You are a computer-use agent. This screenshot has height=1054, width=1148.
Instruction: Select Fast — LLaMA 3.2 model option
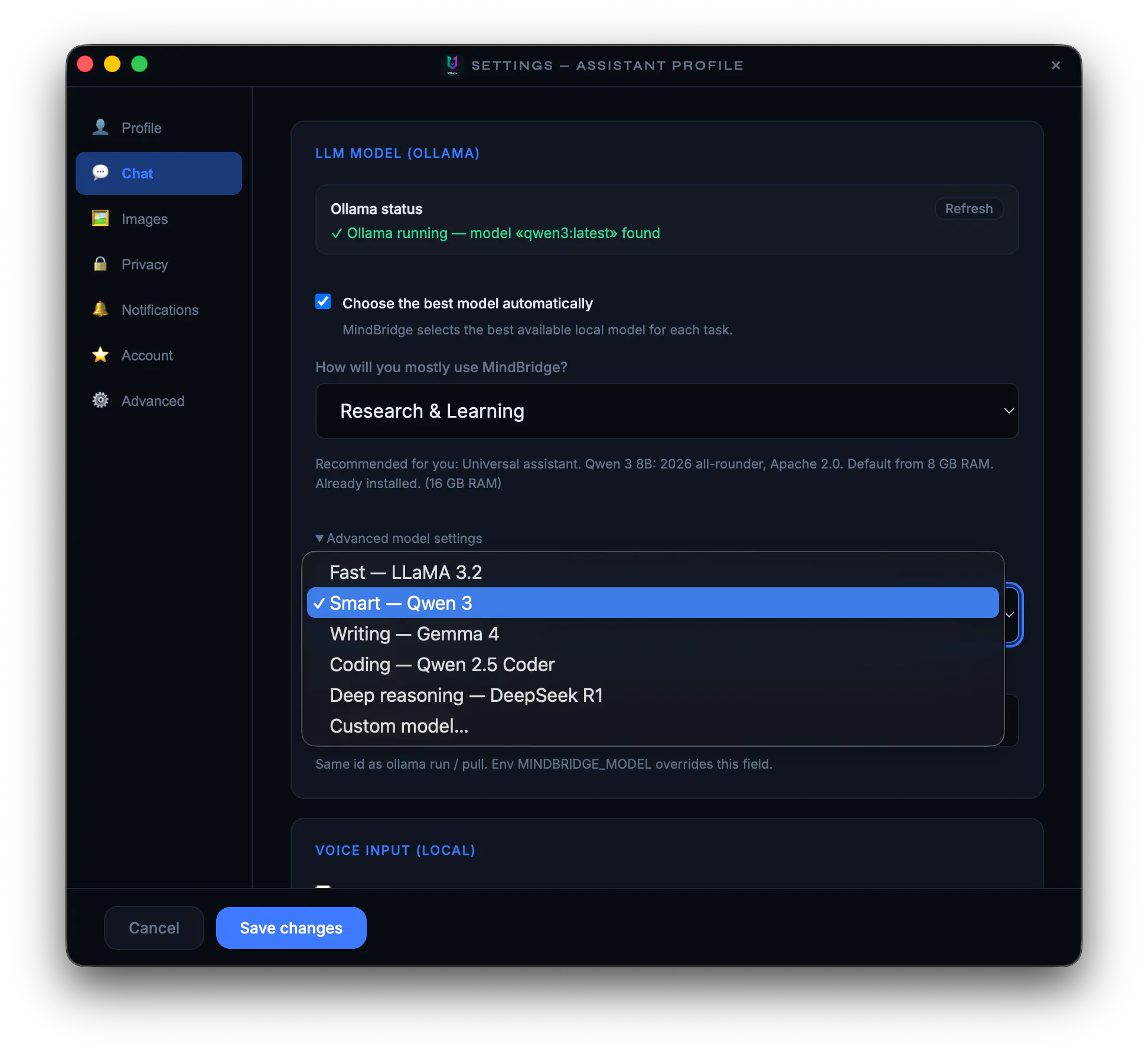[653, 572]
